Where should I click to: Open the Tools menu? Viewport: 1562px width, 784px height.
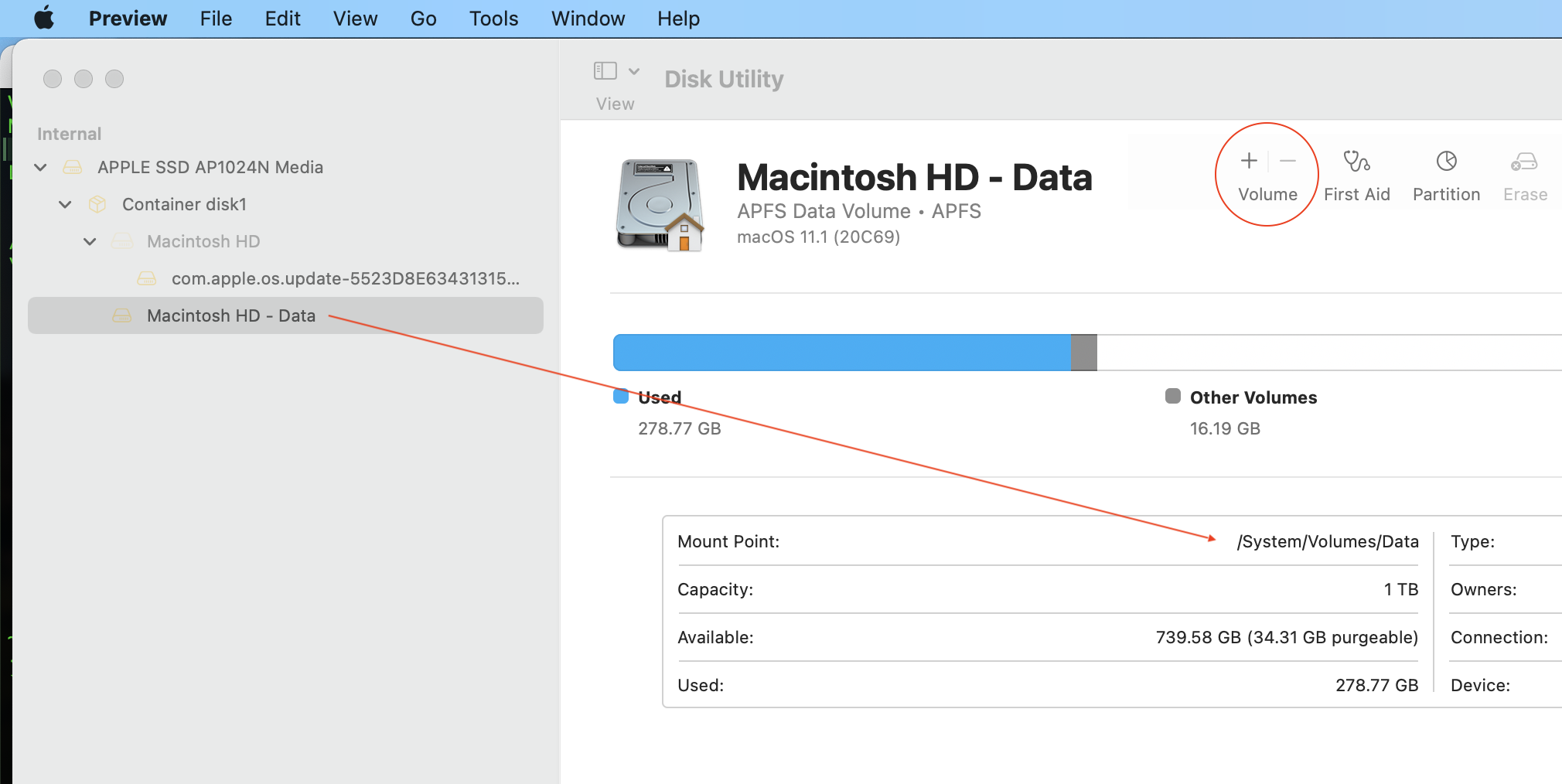493,19
